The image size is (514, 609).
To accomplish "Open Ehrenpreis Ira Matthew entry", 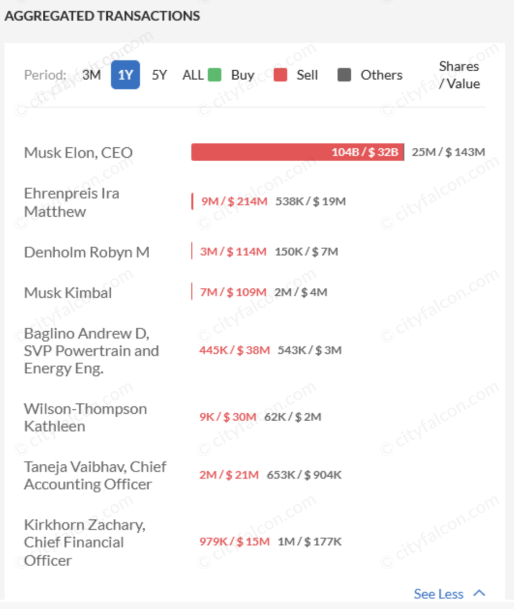I will (x=71, y=202).
